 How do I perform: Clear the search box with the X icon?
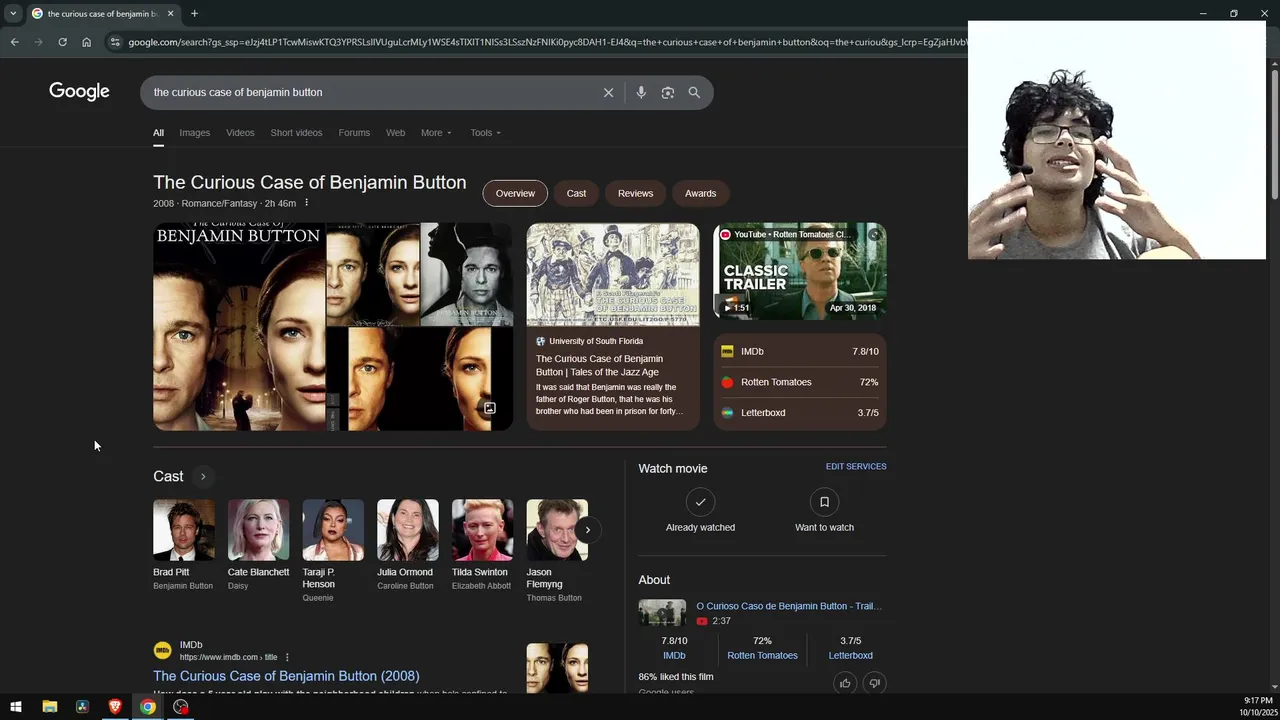click(x=608, y=93)
